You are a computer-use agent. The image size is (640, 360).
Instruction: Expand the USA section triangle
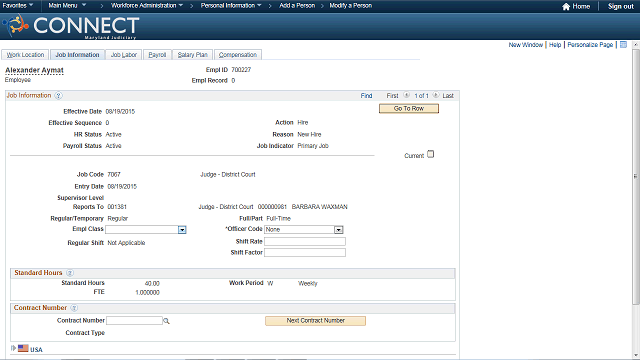click(13, 348)
